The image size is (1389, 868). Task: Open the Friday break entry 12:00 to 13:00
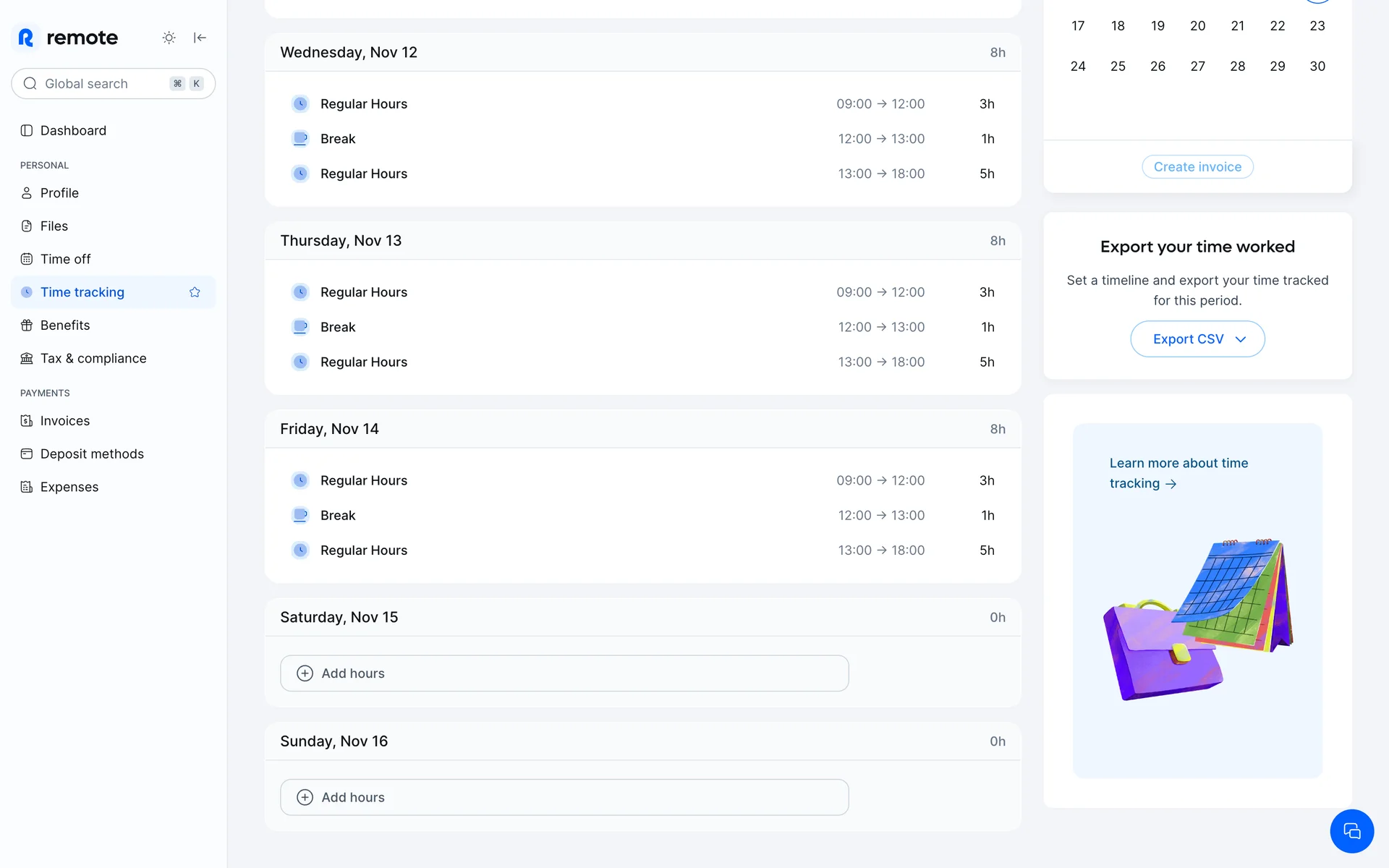point(642,516)
